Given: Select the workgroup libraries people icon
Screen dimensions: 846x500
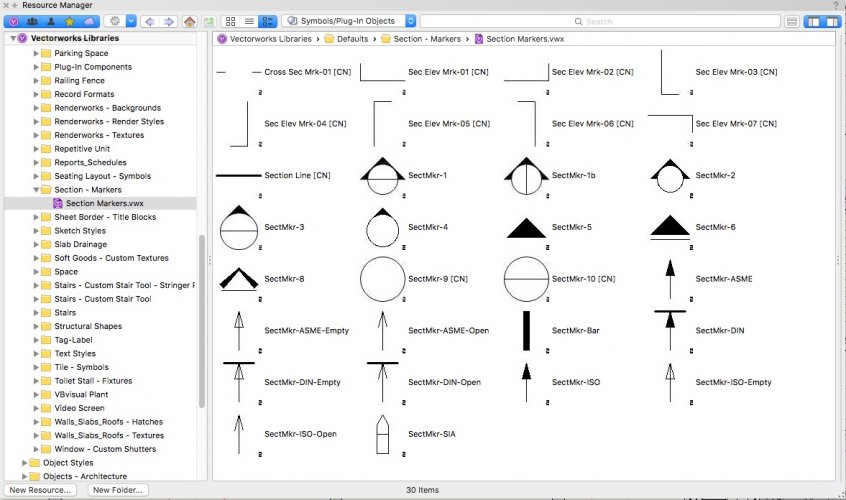Looking at the screenshot, I should click(30, 21).
